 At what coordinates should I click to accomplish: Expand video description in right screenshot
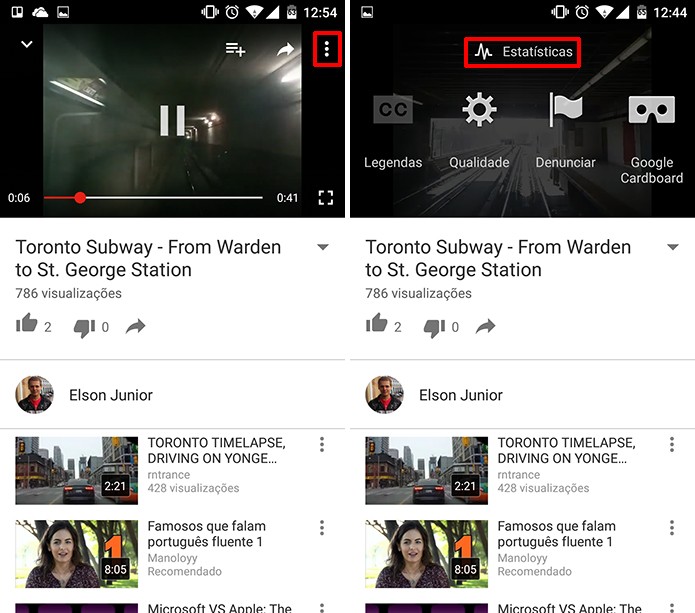(673, 247)
